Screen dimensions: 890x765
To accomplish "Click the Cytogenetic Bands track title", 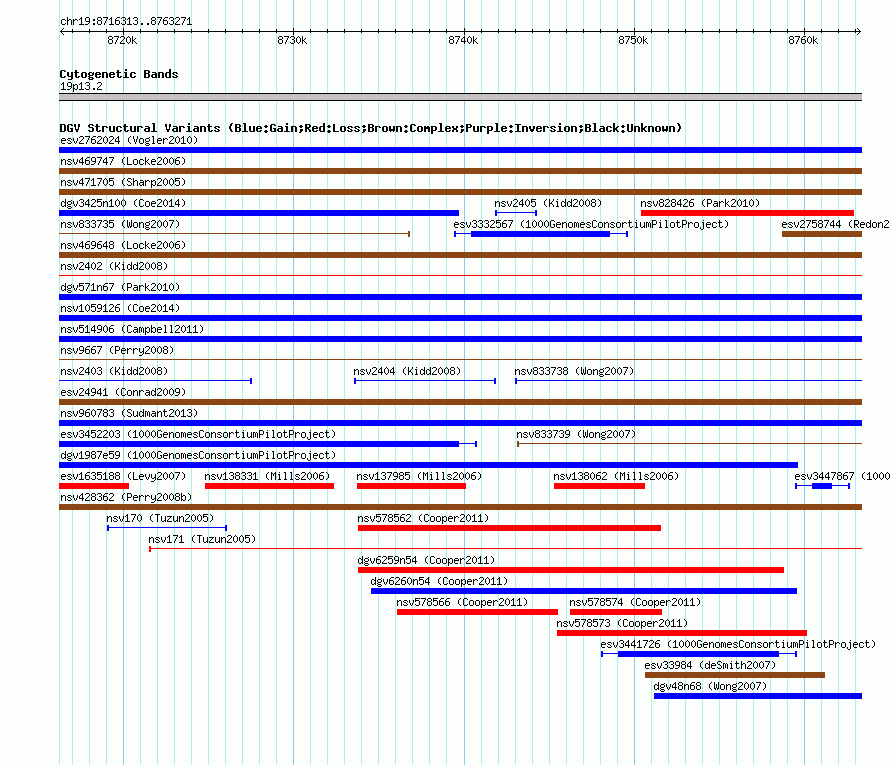I will (119, 74).
